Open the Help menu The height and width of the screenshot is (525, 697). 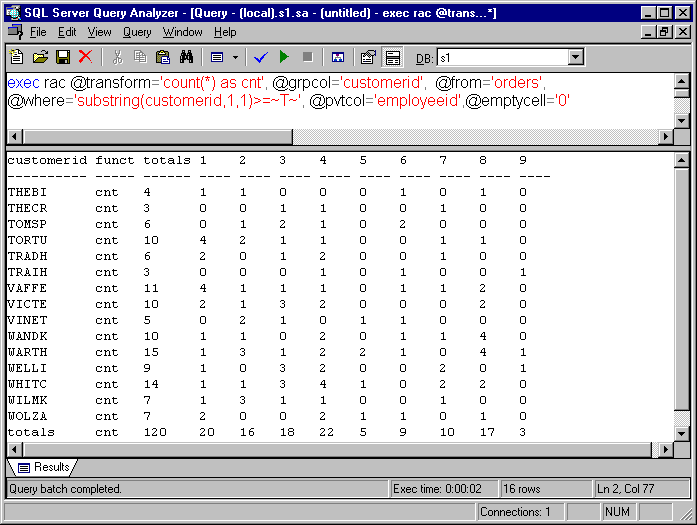tap(225, 32)
